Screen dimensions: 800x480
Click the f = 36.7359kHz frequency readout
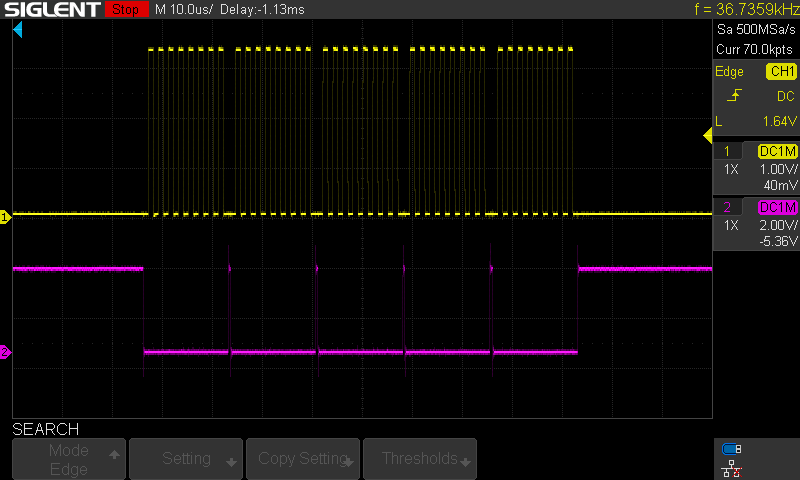(746, 9)
